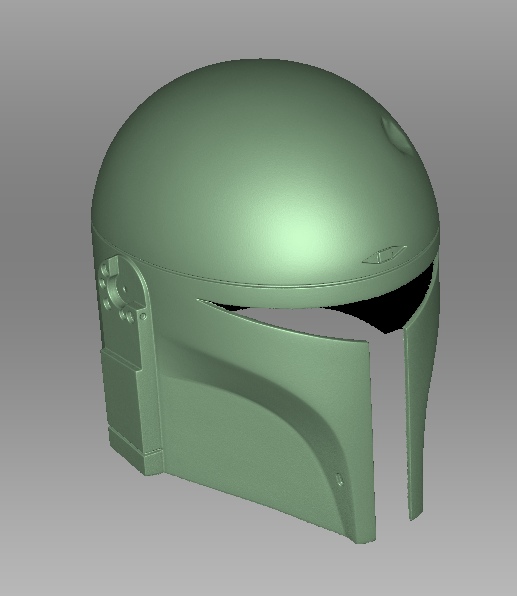Select the large left cheek panel
This screenshot has width=517, height=596.
coord(266,418)
